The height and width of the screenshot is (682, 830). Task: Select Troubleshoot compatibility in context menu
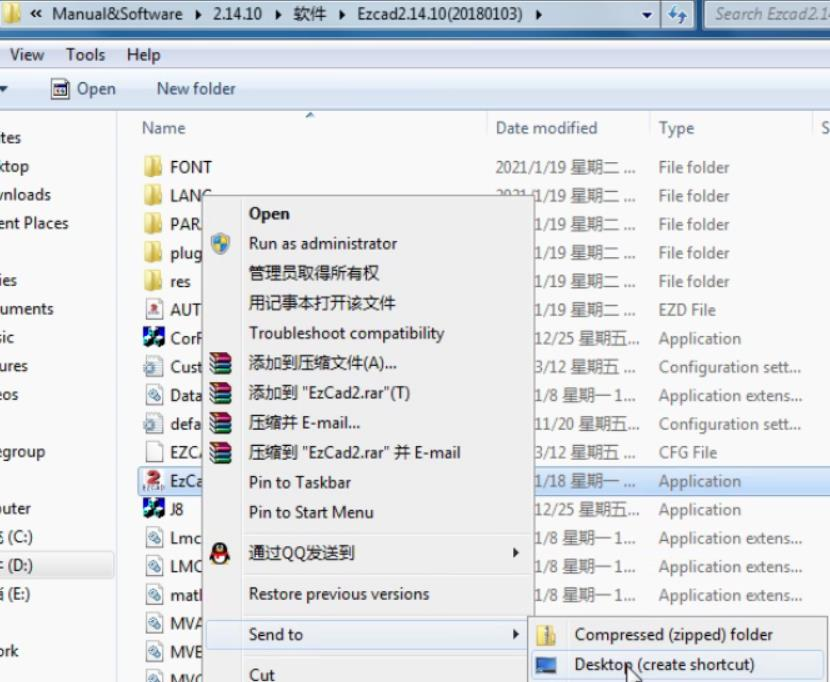pyautogui.click(x=346, y=333)
